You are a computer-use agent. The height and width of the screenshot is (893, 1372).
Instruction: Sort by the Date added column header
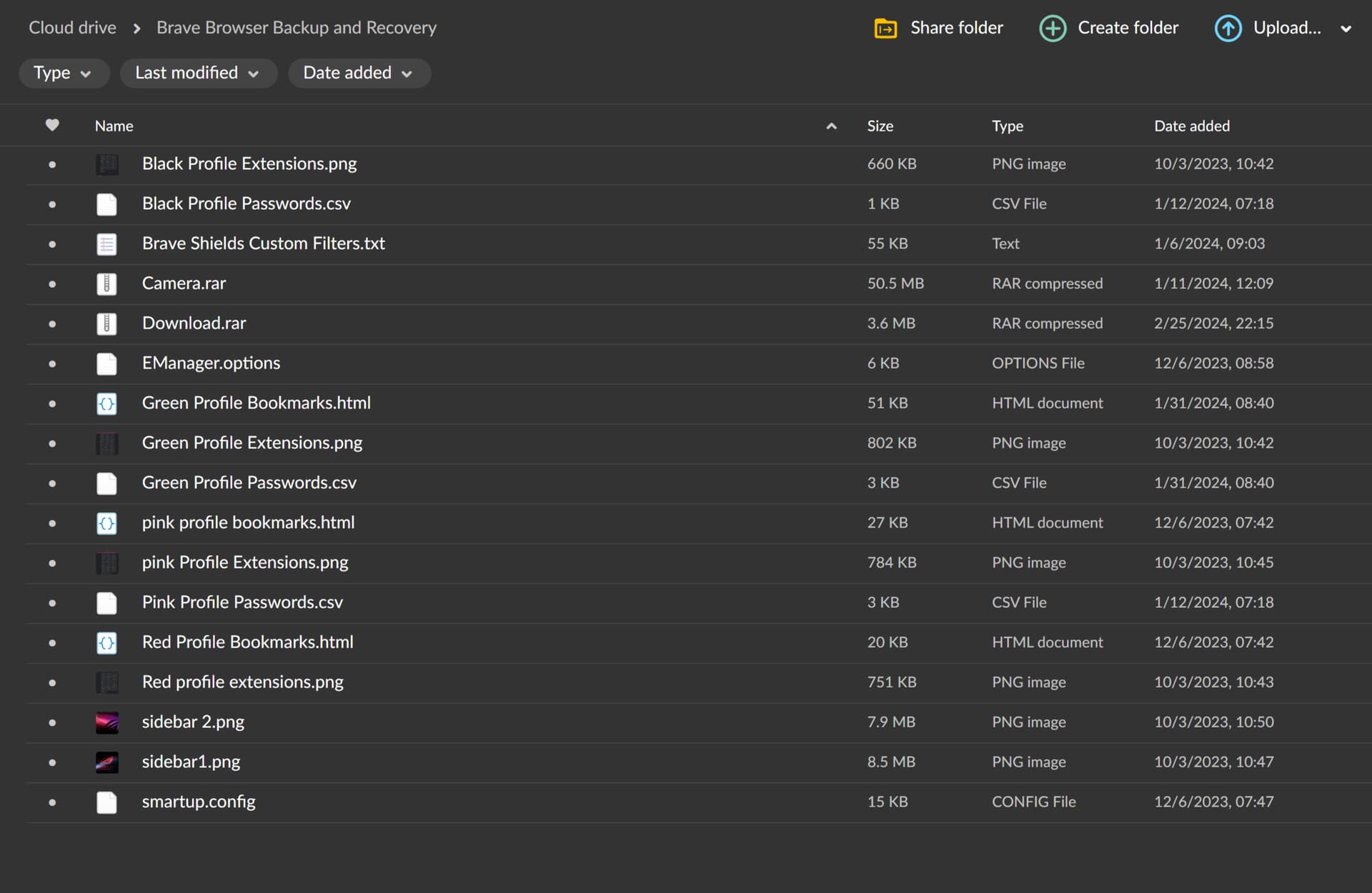click(x=1191, y=126)
